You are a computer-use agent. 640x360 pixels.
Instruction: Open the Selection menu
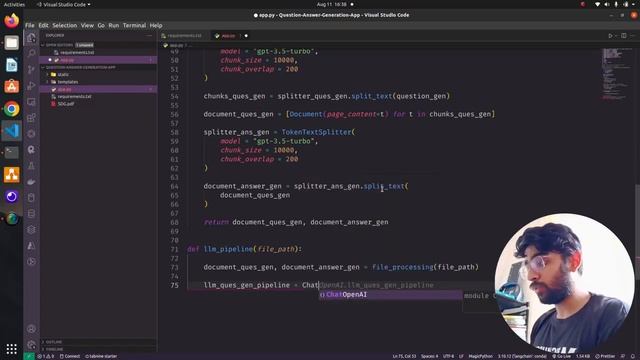pos(64,25)
